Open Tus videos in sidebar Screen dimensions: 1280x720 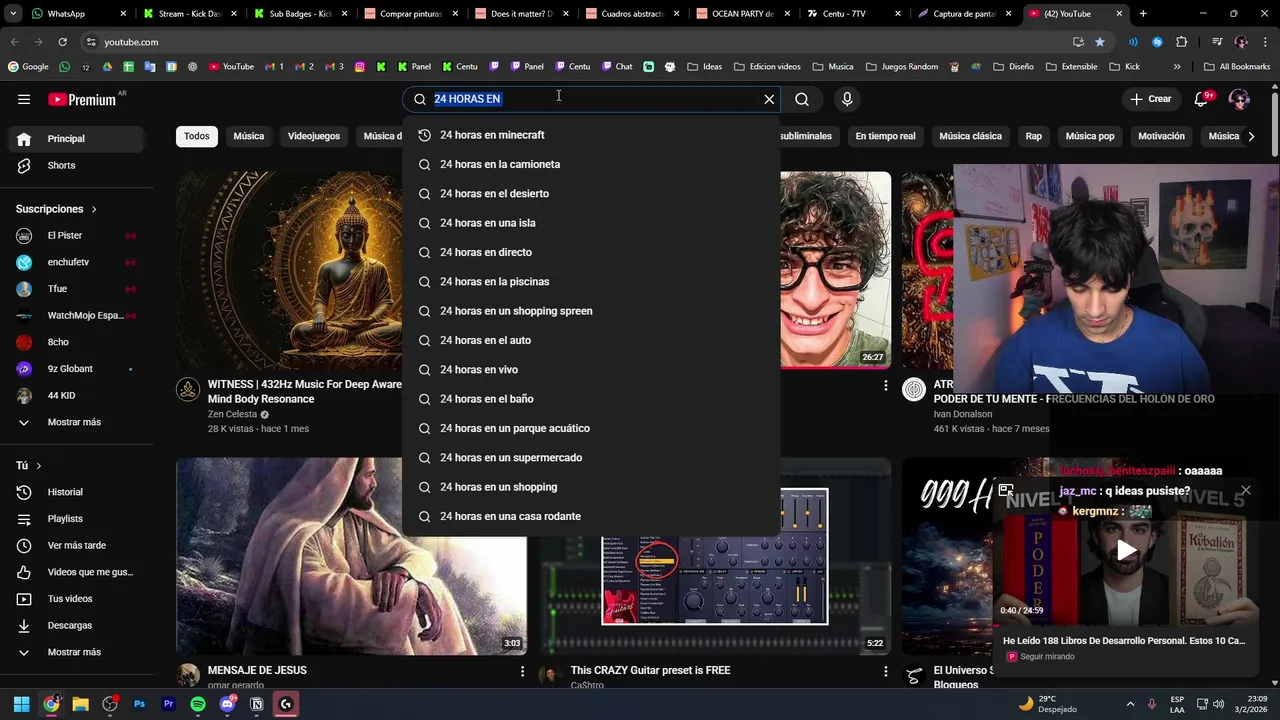click(x=76, y=599)
